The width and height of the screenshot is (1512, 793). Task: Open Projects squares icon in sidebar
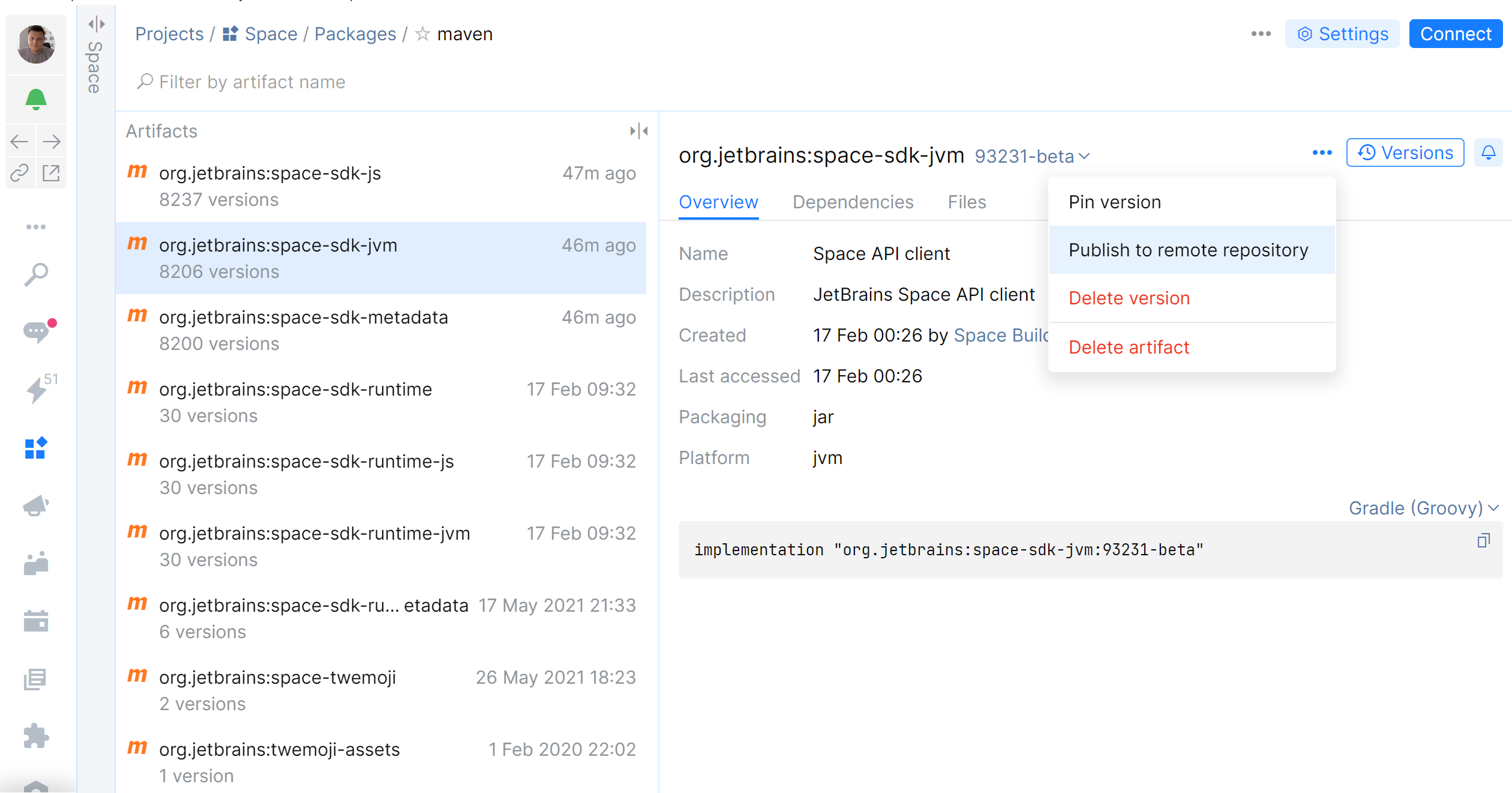pyautogui.click(x=36, y=448)
